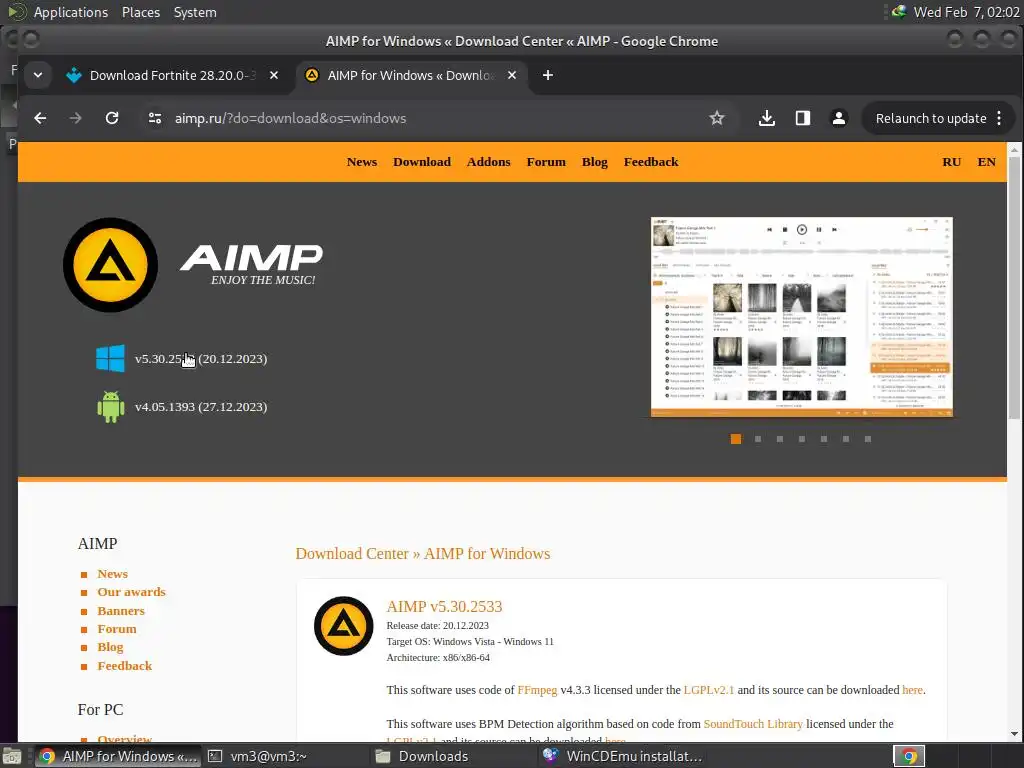Open Windows version v5.30 (20.12.2023) link
Image resolution: width=1024 pixels, height=768 pixels.
(200, 359)
